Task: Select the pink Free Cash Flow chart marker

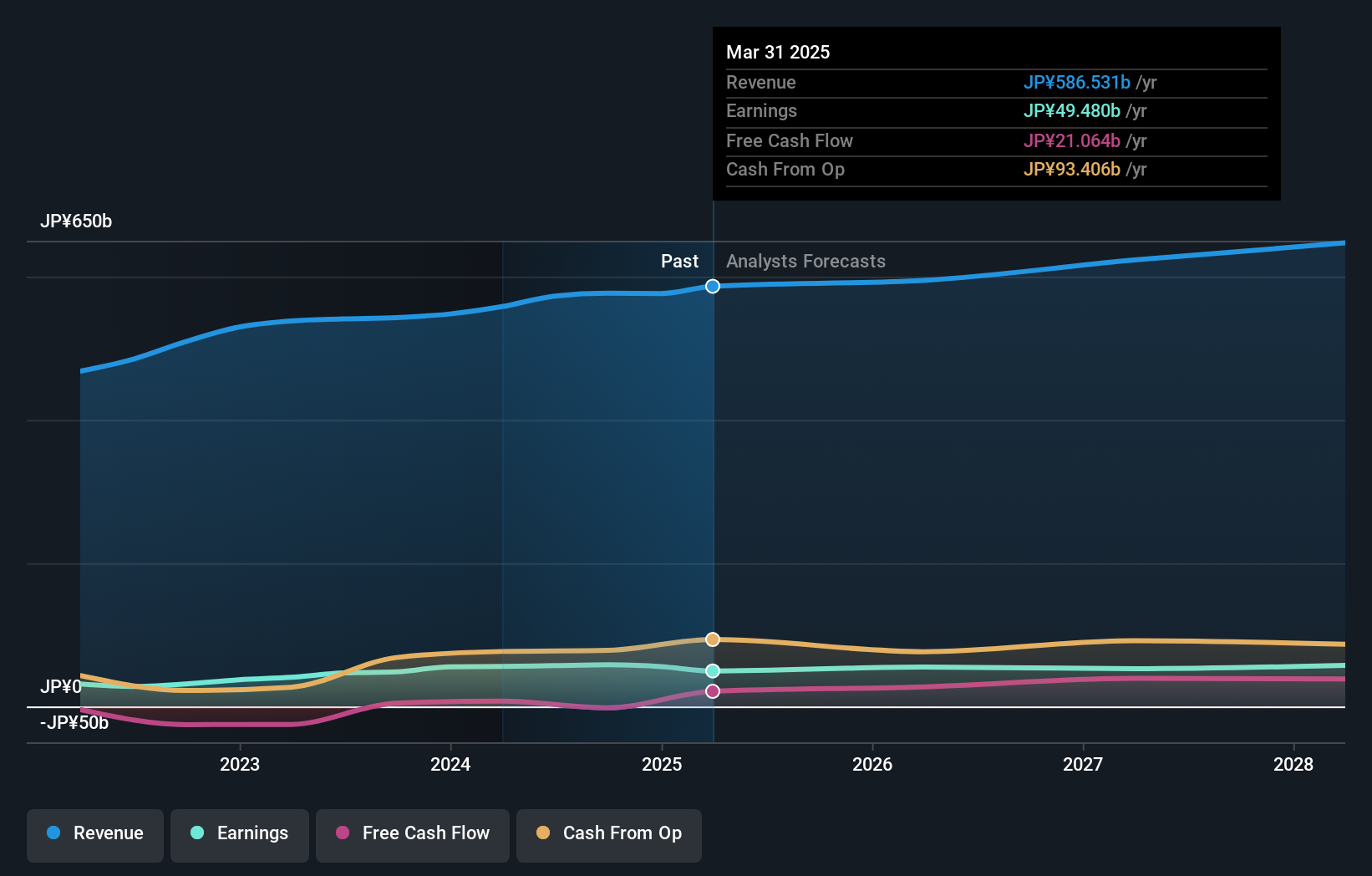Action: point(712,690)
